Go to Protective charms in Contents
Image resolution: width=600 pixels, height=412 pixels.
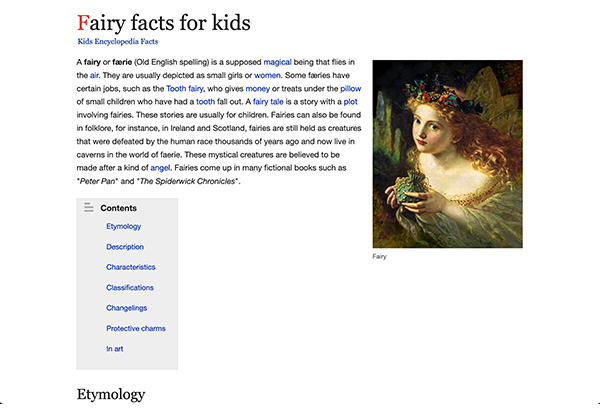point(136,328)
